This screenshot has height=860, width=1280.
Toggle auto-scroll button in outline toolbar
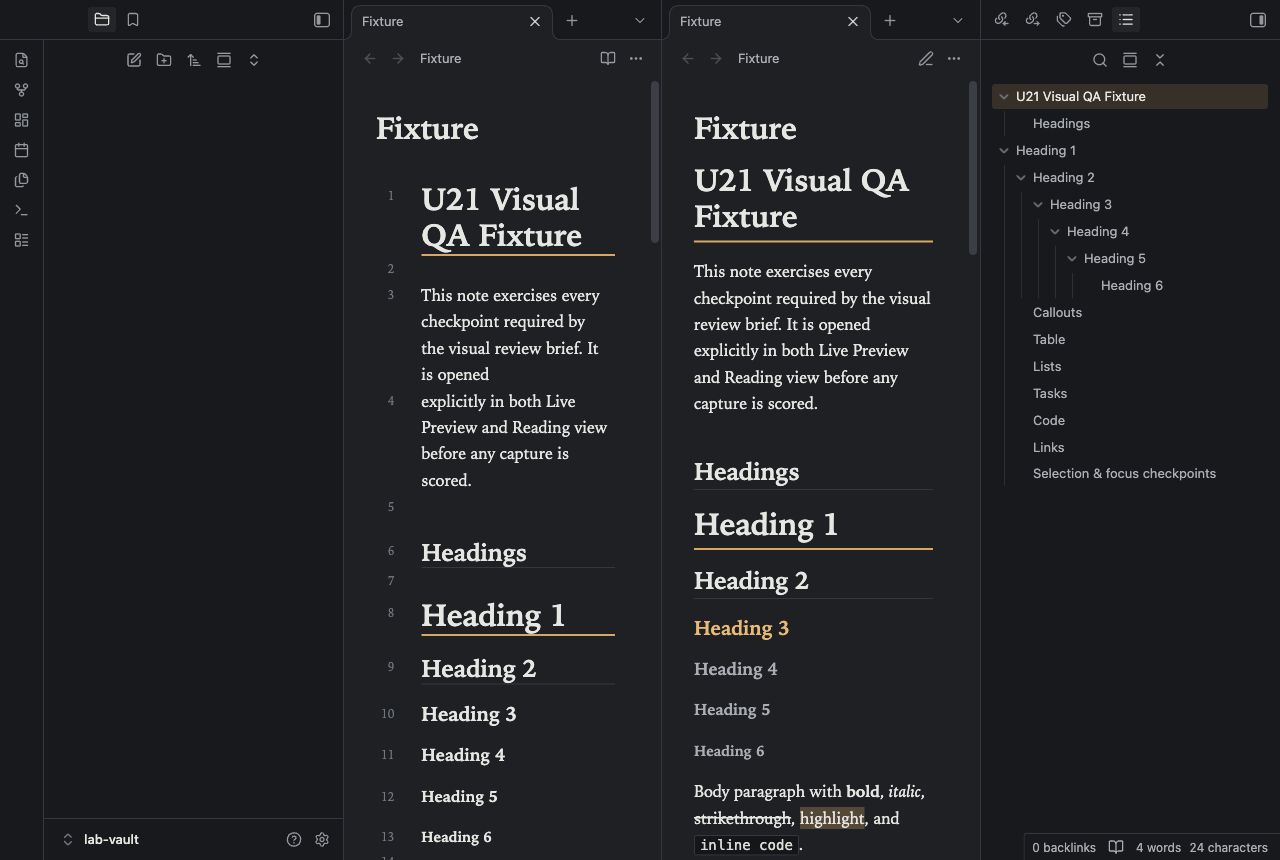1130,60
